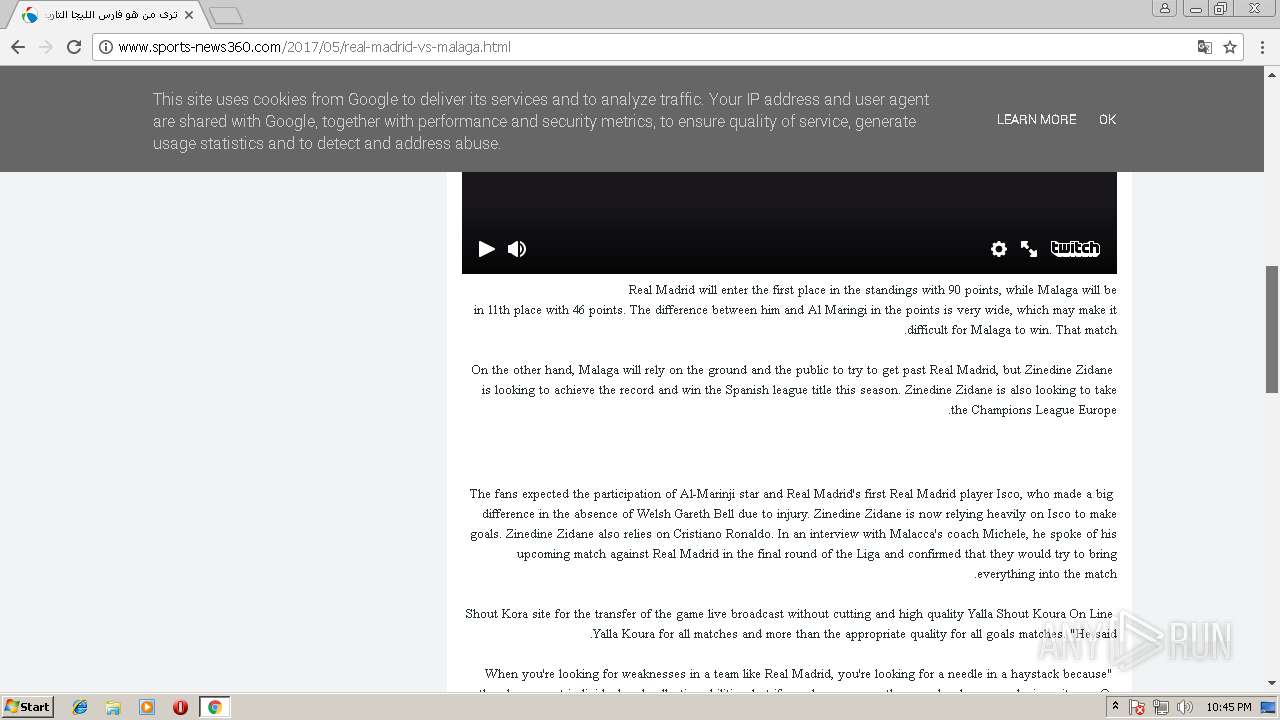Mute the Twitch player volume
Image resolution: width=1280 pixels, height=720 pixels.
tap(517, 249)
